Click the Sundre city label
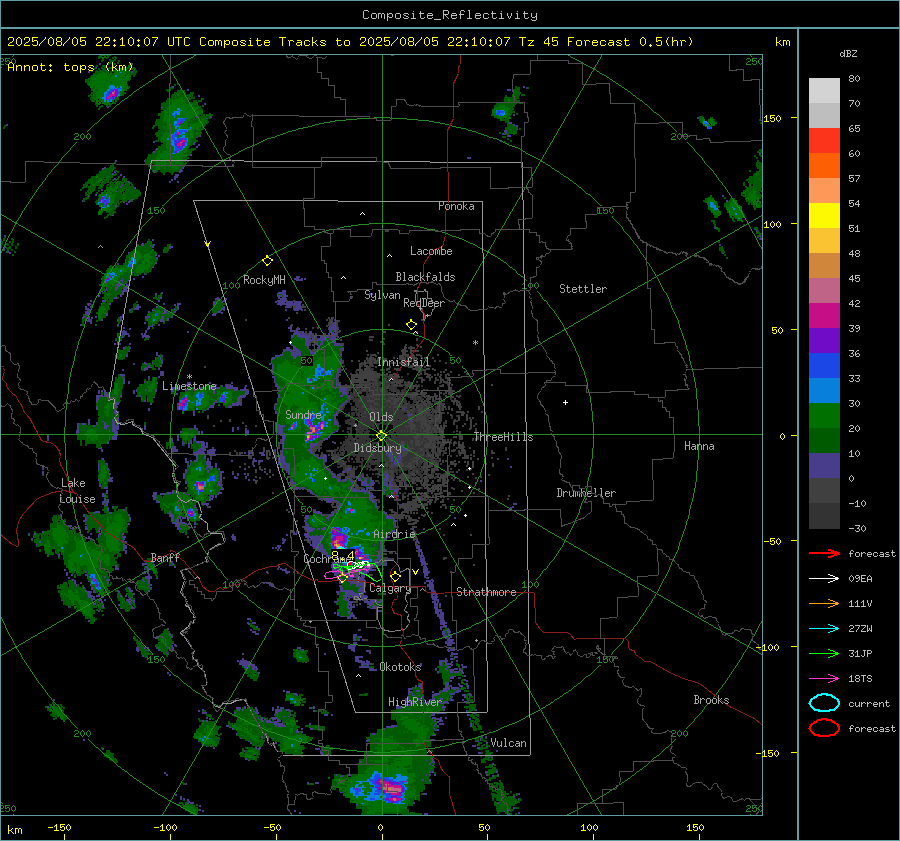 [303, 414]
